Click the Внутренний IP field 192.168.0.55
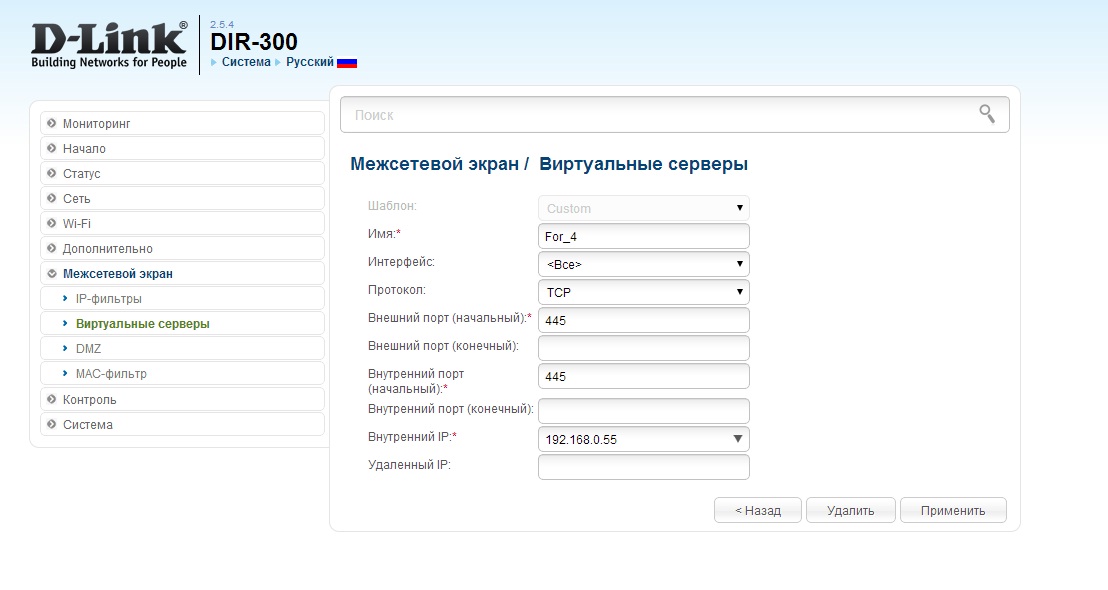 (644, 439)
